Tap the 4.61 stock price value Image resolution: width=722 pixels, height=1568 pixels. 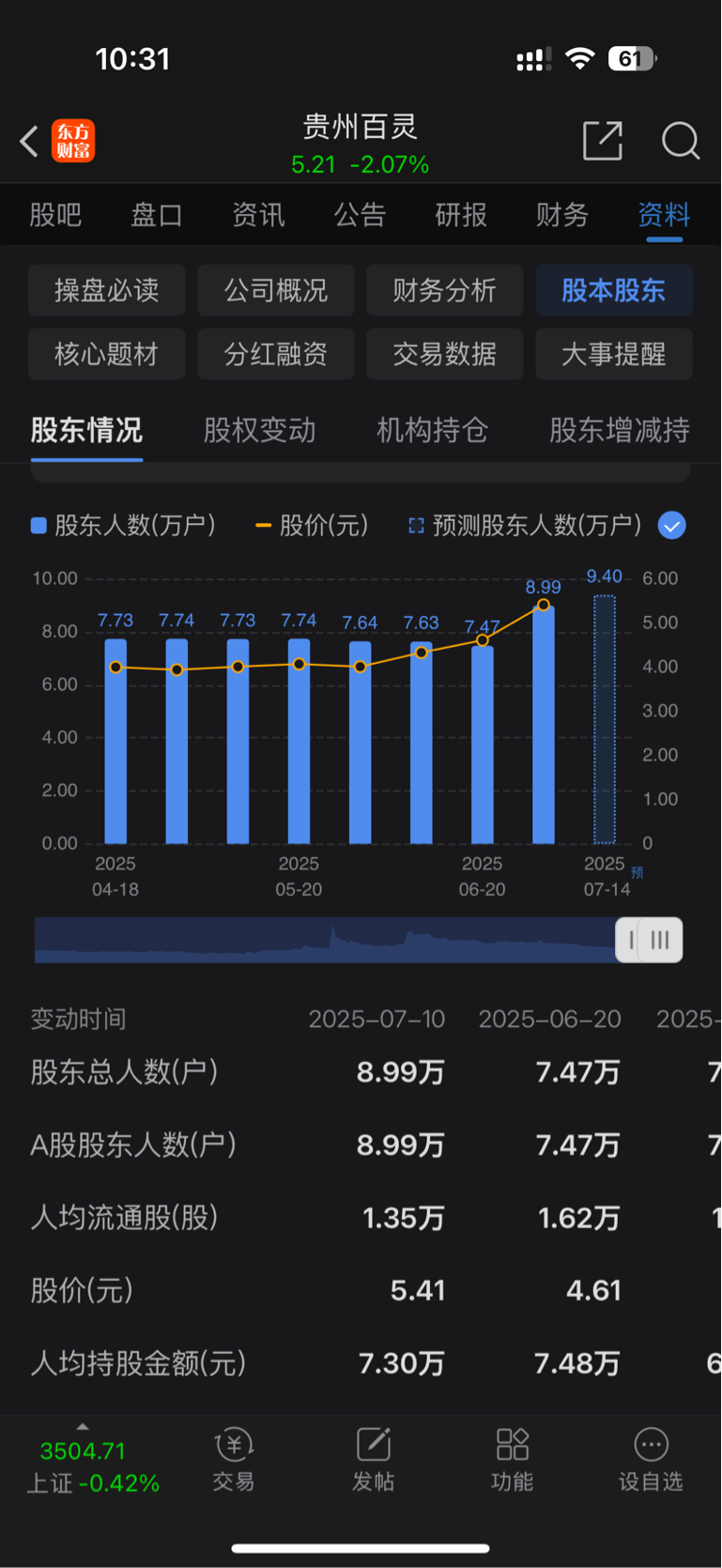[593, 1290]
